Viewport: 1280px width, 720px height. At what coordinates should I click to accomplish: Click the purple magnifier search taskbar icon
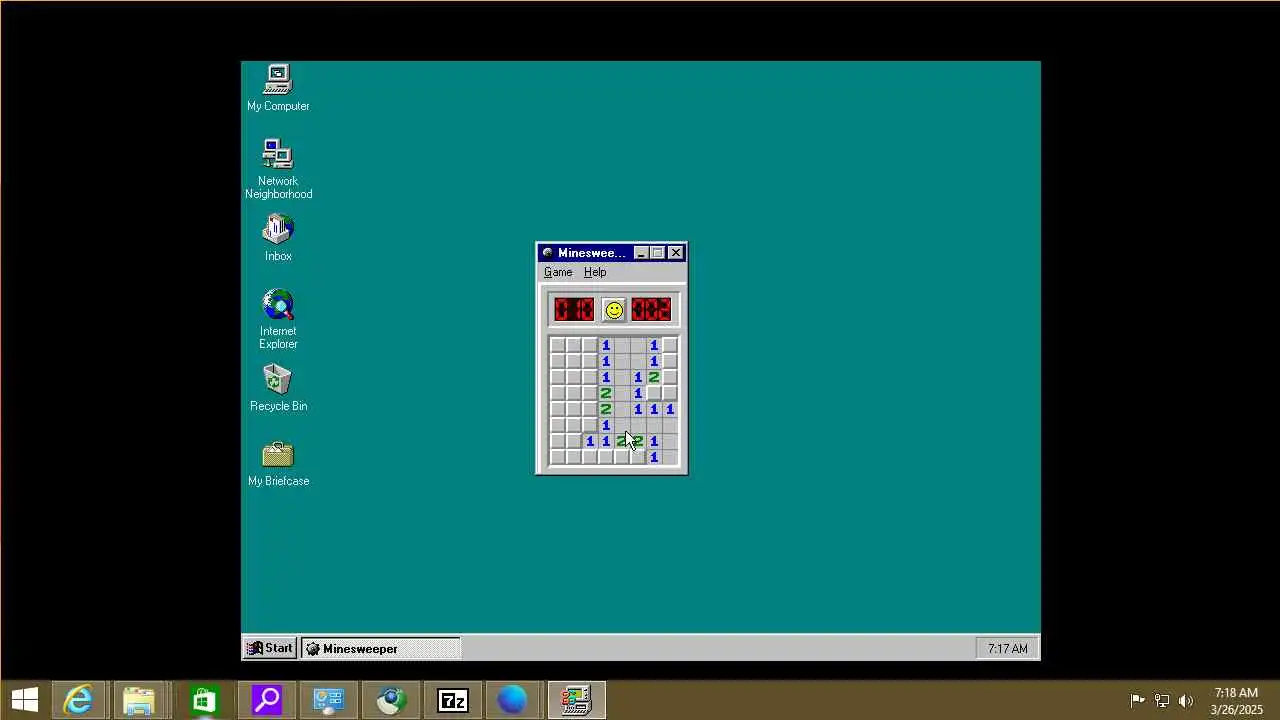266,700
